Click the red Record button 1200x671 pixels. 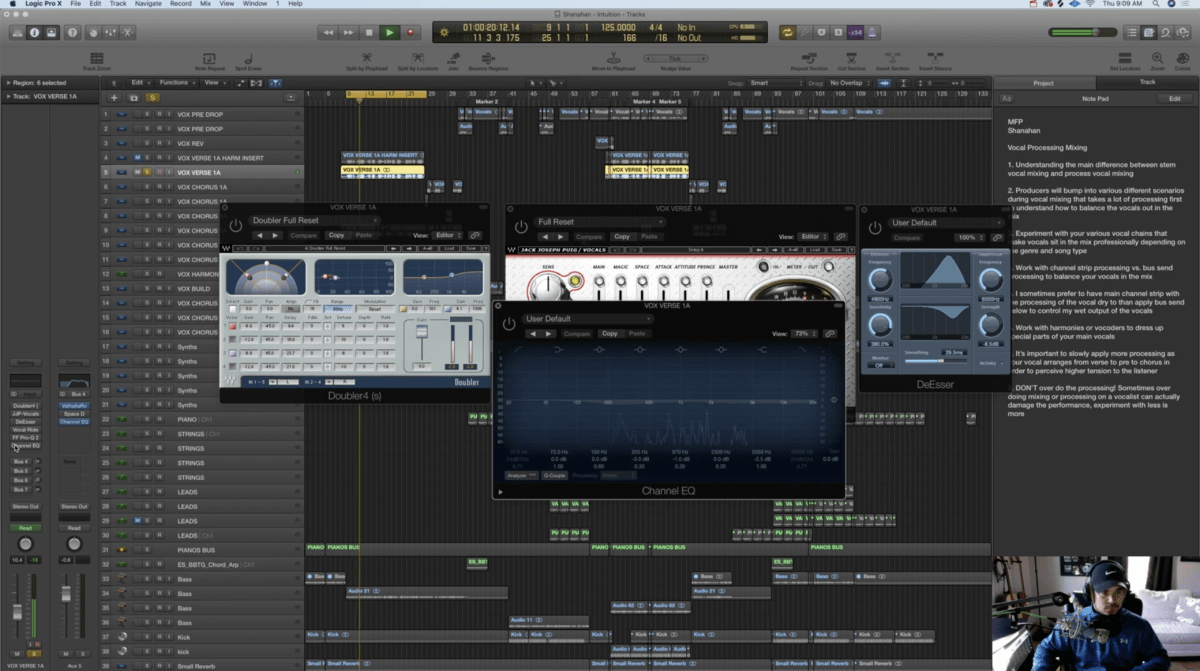click(x=410, y=33)
